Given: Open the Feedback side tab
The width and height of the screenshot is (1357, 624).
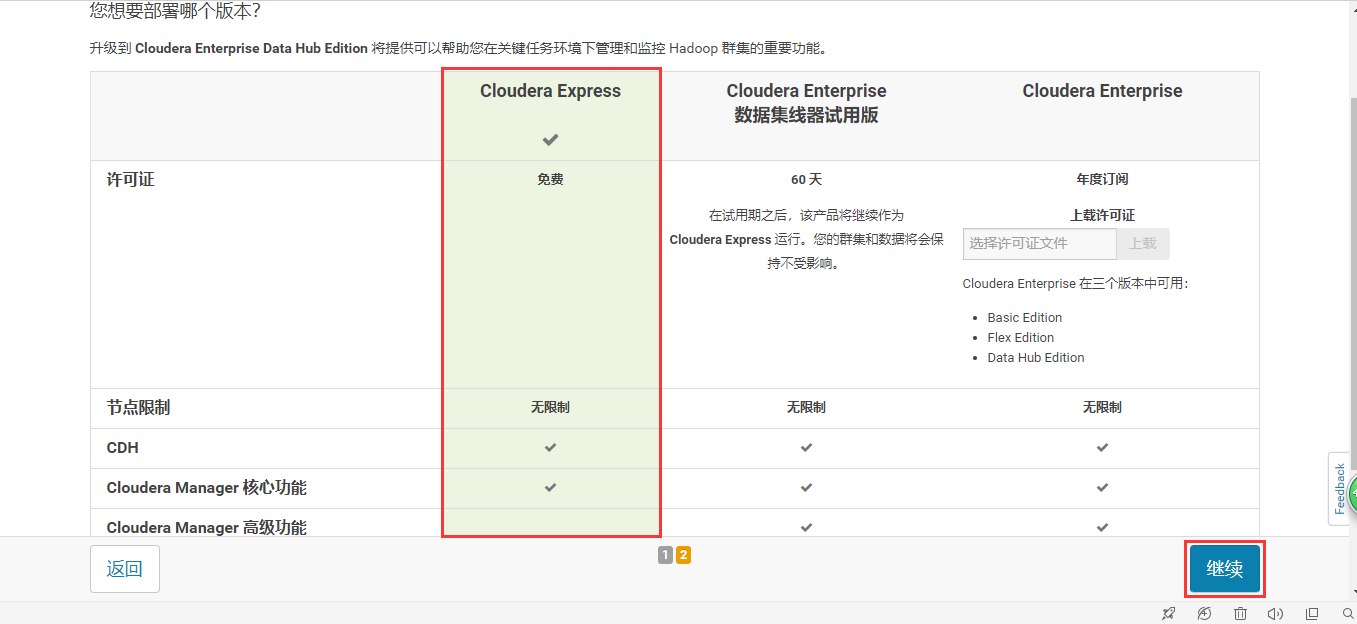Looking at the screenshot, I should click(x=1341, y=488).
